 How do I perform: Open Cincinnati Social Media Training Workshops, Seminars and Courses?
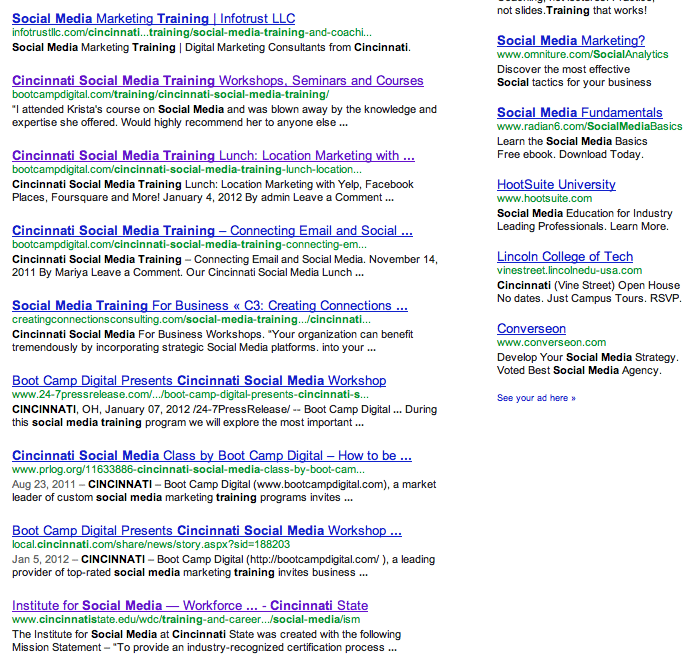pyautogui.click(x=217, y=80)
